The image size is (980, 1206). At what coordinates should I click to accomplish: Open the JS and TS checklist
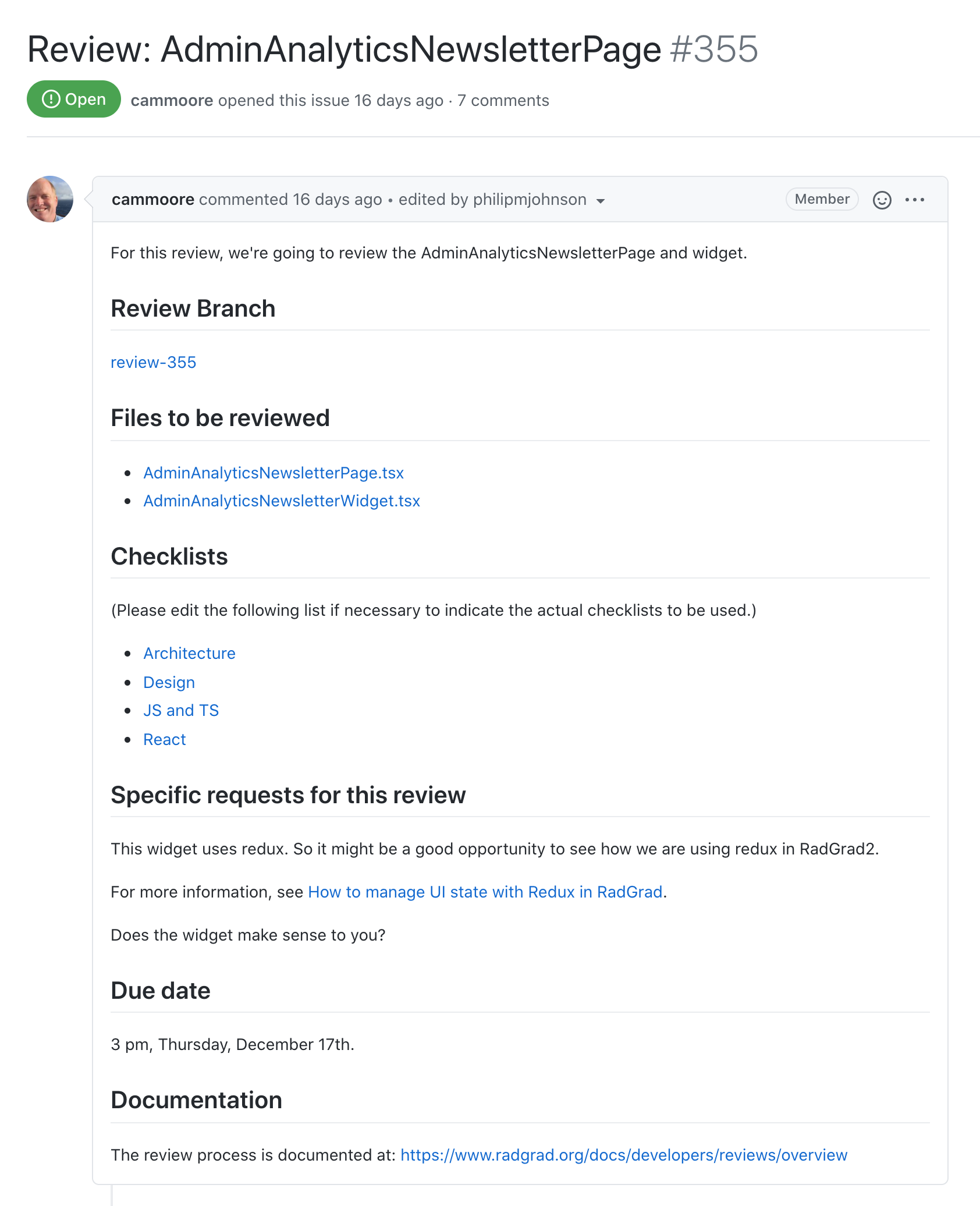tap(181, 710)
